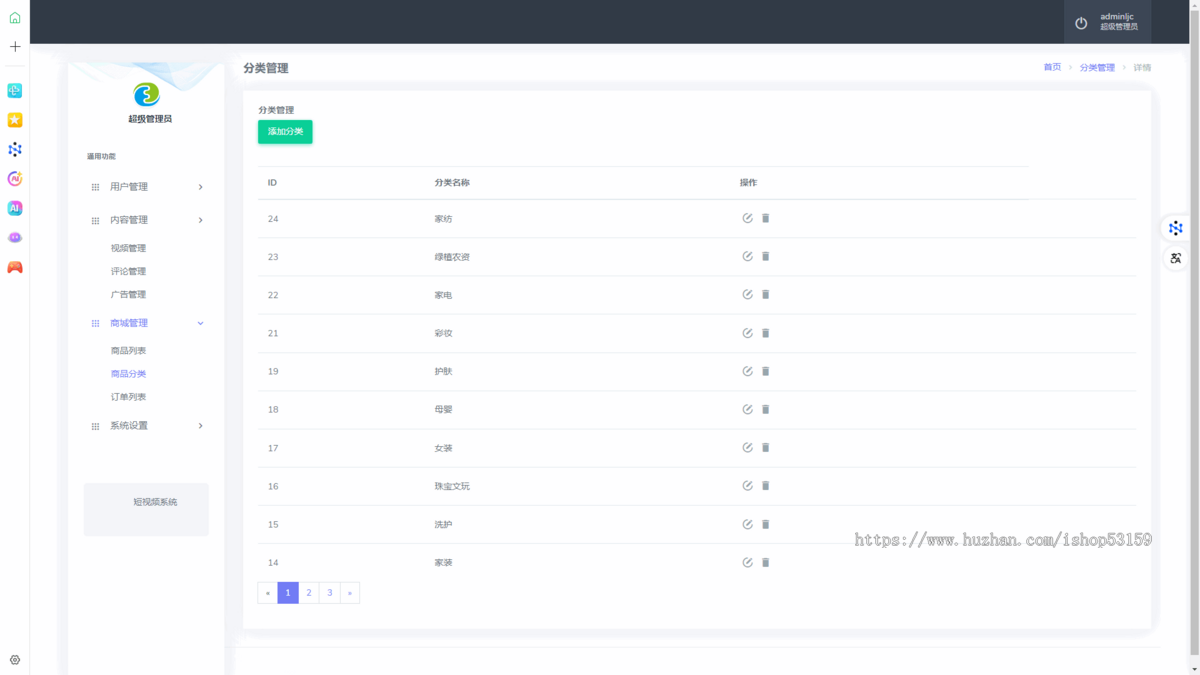Click the green 添加分类 button
The image size is (1200, 675).
click(x=285, y=132)
